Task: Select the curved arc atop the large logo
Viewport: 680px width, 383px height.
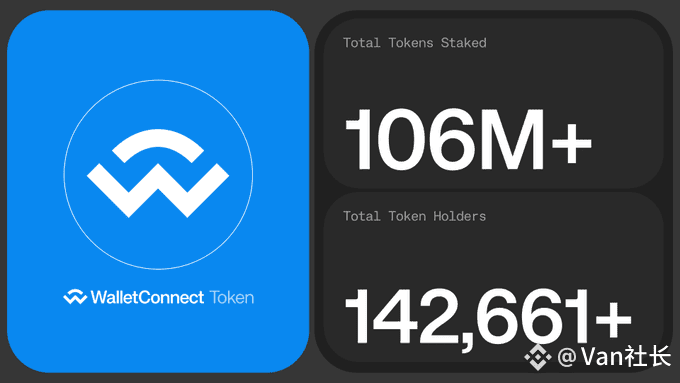Action: (158, 146)
